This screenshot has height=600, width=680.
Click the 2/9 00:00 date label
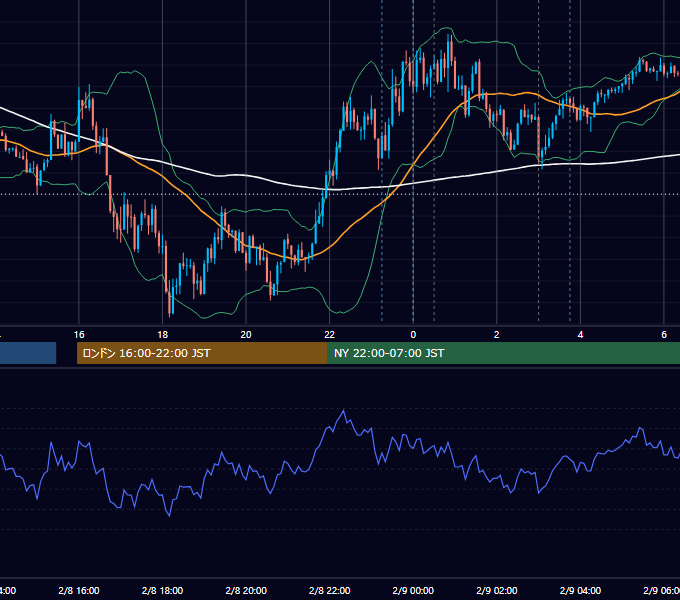tap(413, 590)
